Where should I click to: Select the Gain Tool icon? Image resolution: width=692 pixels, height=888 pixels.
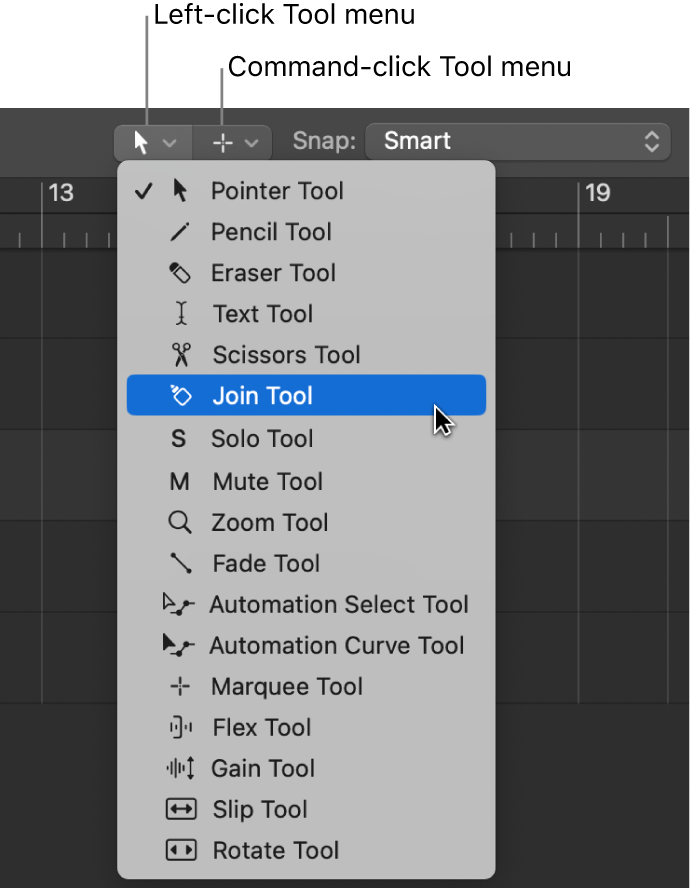pos(178,768)
